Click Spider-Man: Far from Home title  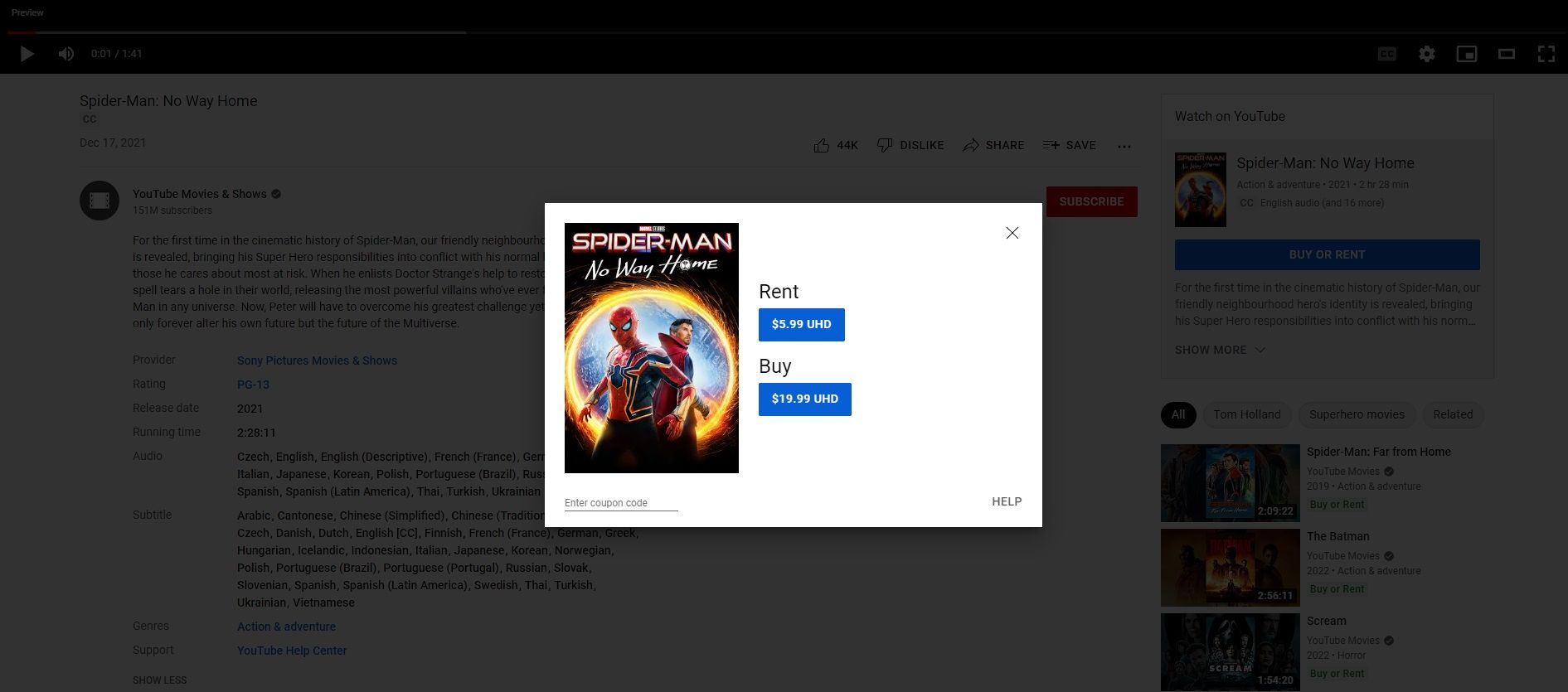(x=1379, y=452)
